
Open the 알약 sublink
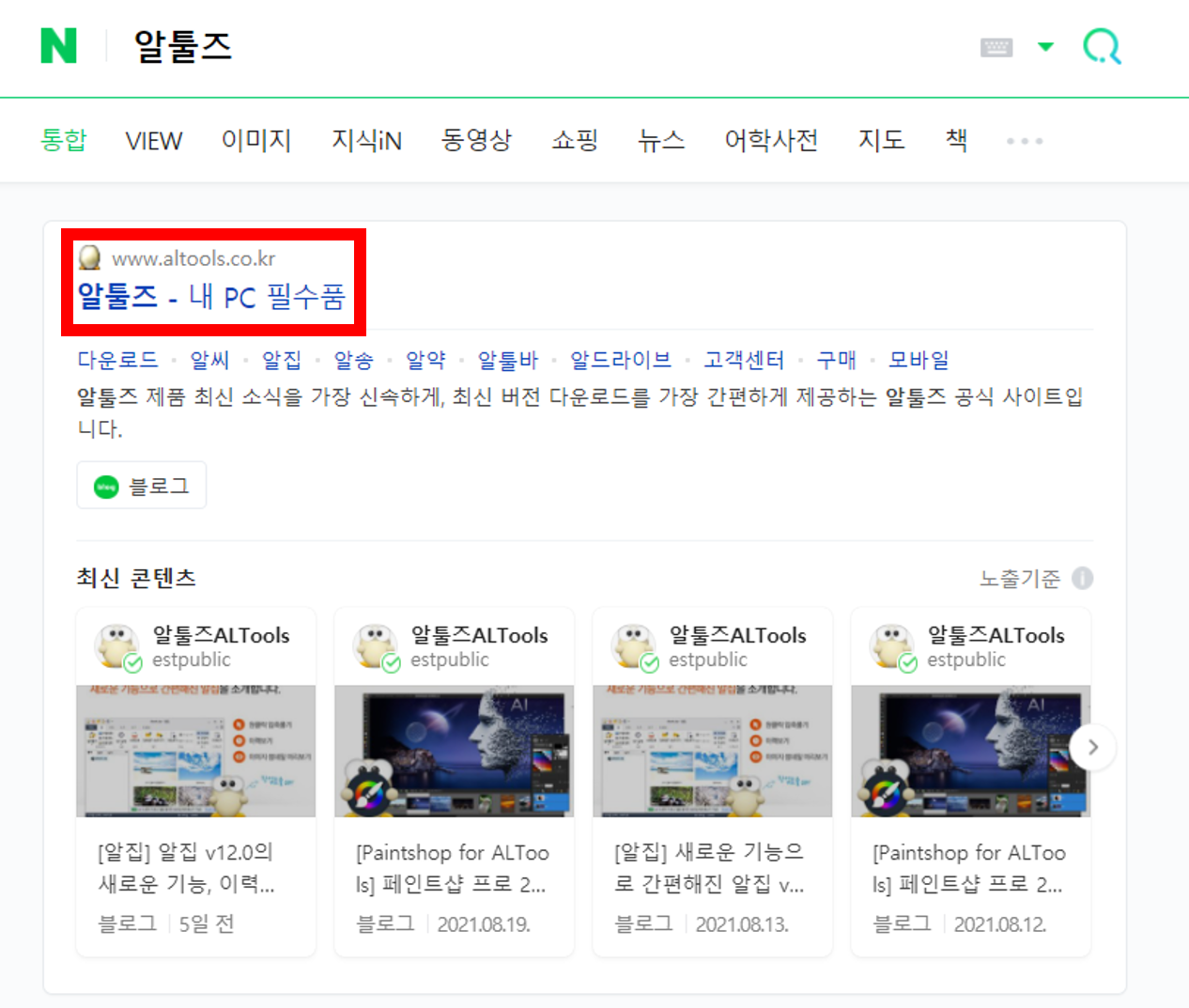click(x=425, y=360)
